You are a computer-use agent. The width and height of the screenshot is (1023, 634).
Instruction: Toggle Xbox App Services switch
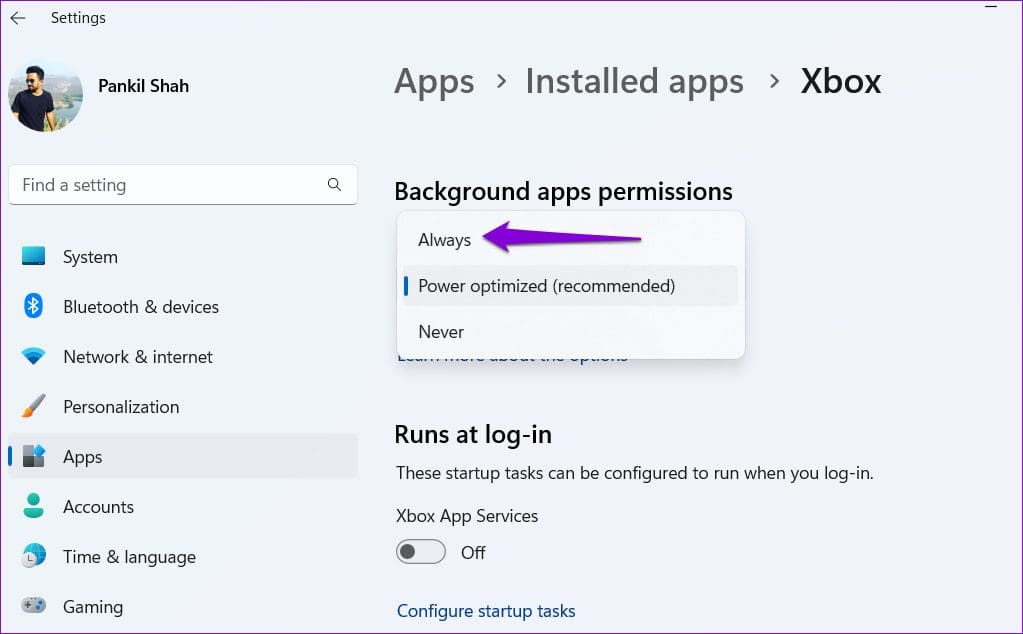pos(421,552)
